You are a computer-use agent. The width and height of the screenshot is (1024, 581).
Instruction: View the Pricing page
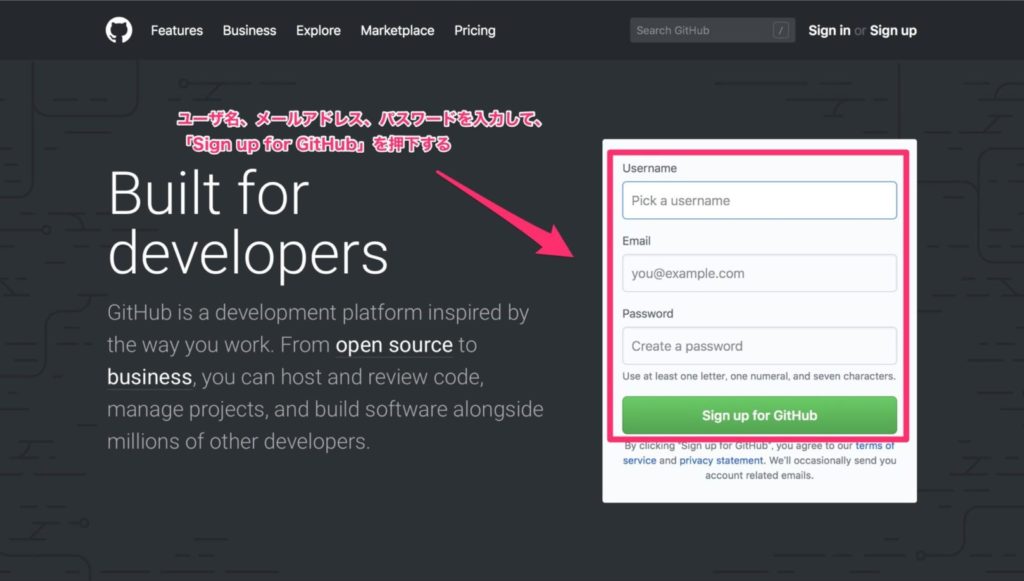(475, 31)
